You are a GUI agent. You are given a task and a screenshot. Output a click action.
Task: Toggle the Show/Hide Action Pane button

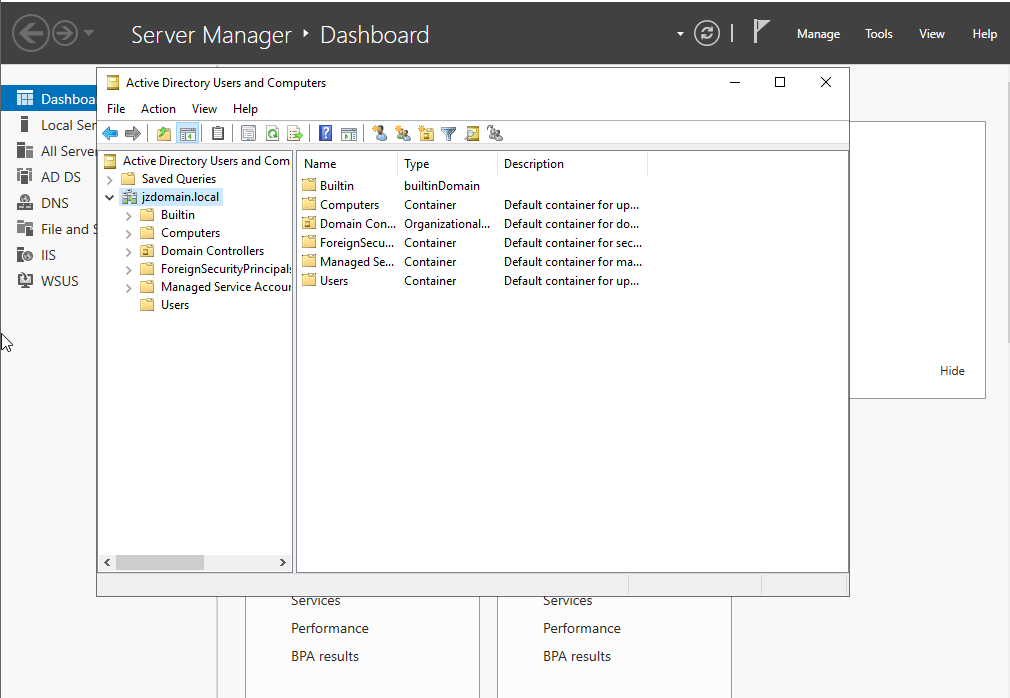[x=351, y=133]
